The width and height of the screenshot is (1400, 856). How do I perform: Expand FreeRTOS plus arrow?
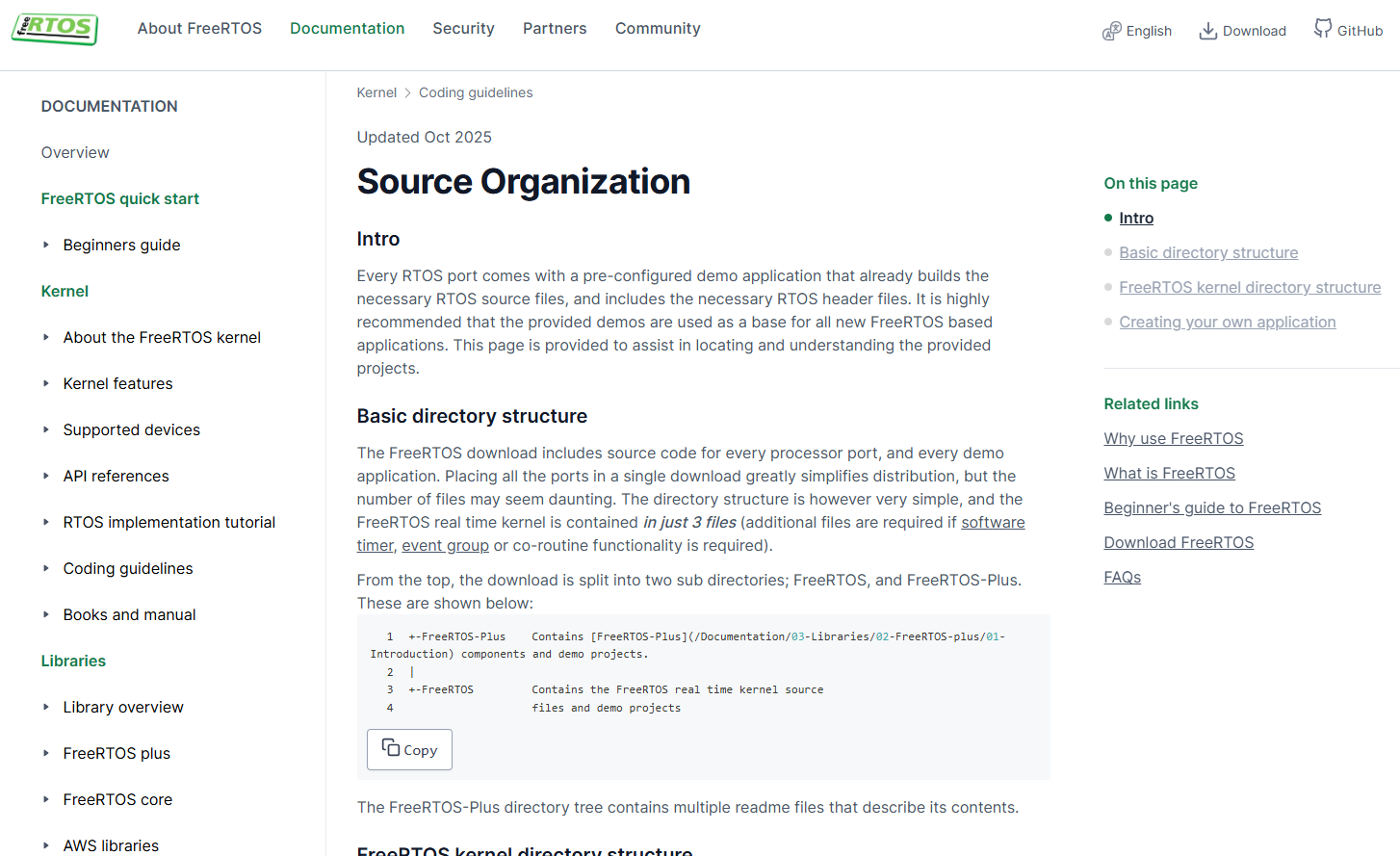click(x=45, y=753)
